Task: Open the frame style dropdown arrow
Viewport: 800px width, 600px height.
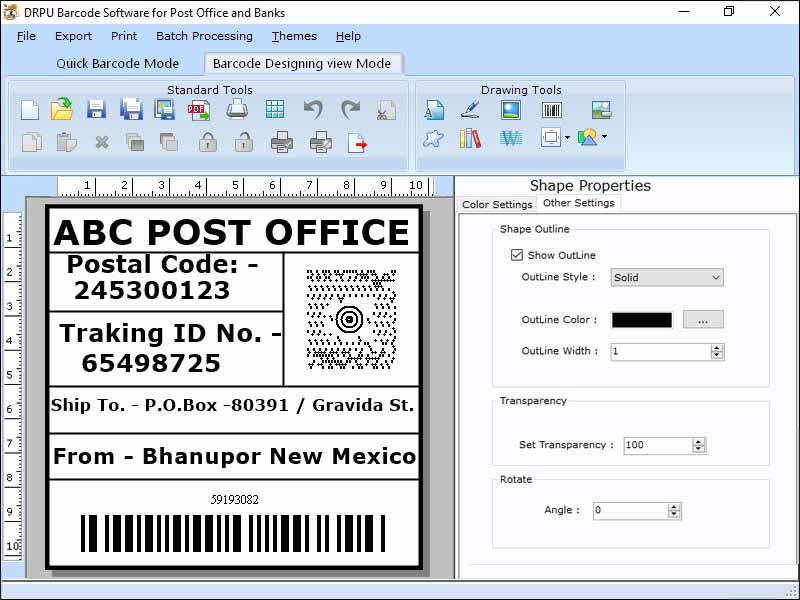Action: pos(567,137)
